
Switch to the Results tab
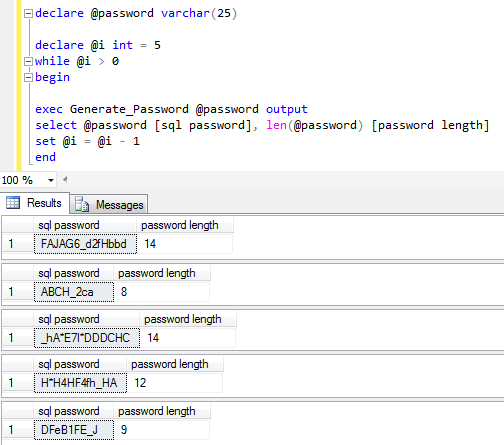point(35,203)
